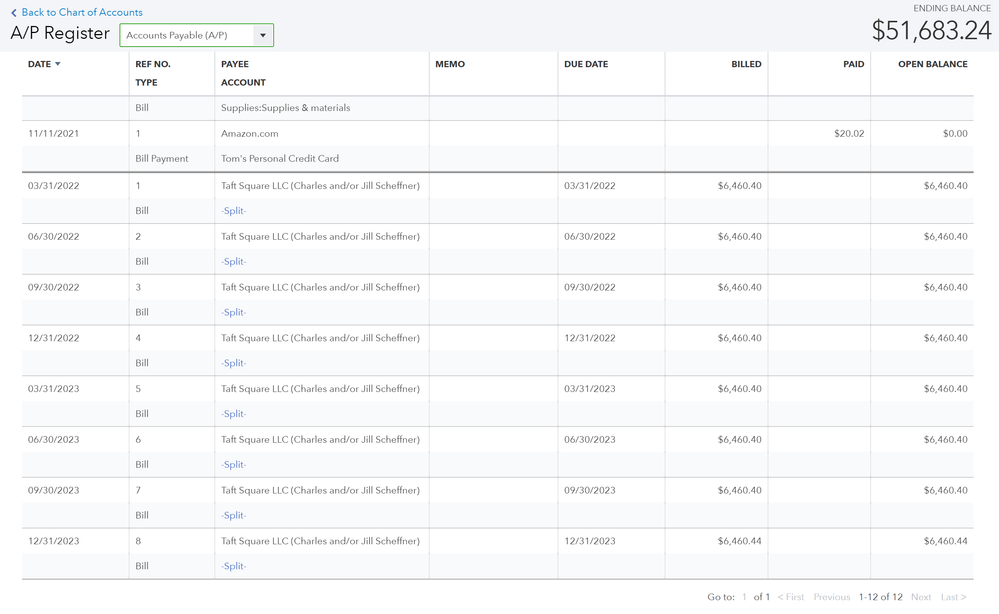Click the Back to Chart of Accounts link
Viewport: 999px width, 614px height.
click(x=81, y=12)
